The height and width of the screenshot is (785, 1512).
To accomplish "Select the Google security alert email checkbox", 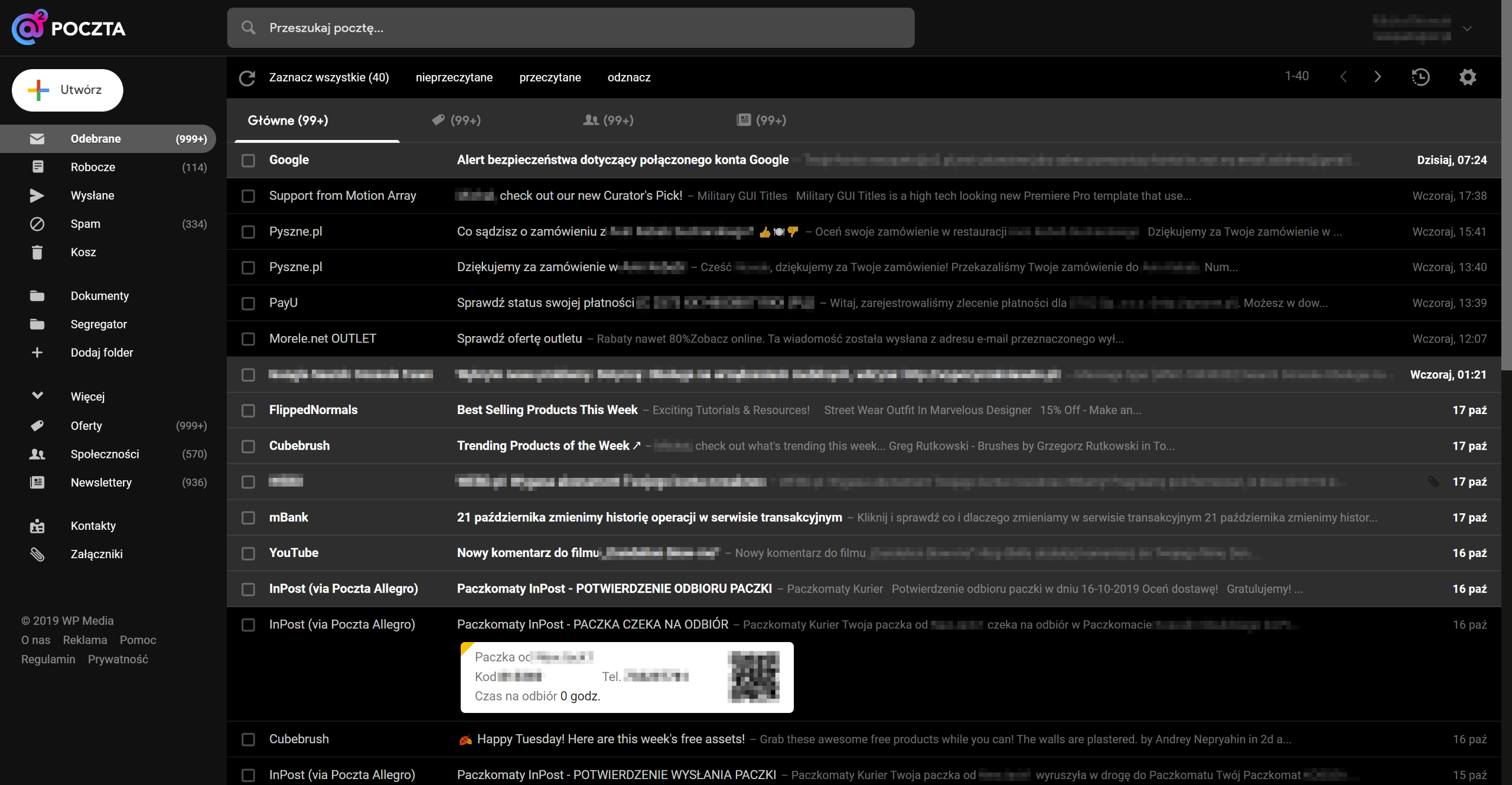I will 248,160.
